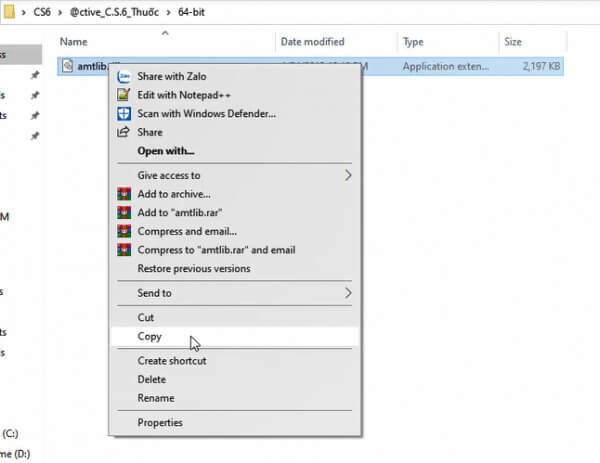Open Properties for amtlib file
The image size is (600, 463).
[x=160, y=423]
